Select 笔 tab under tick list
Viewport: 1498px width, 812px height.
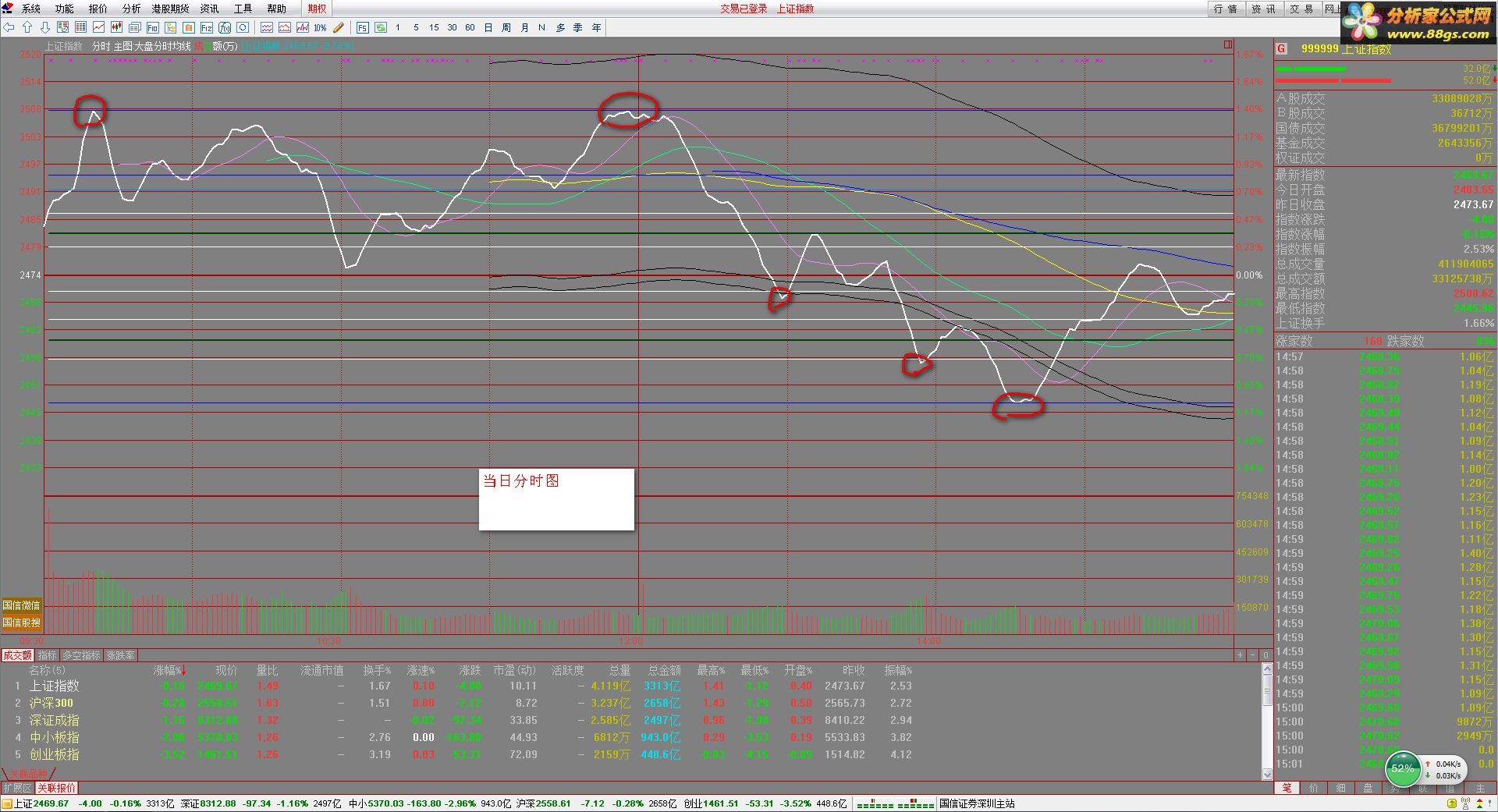(1287, 788)
